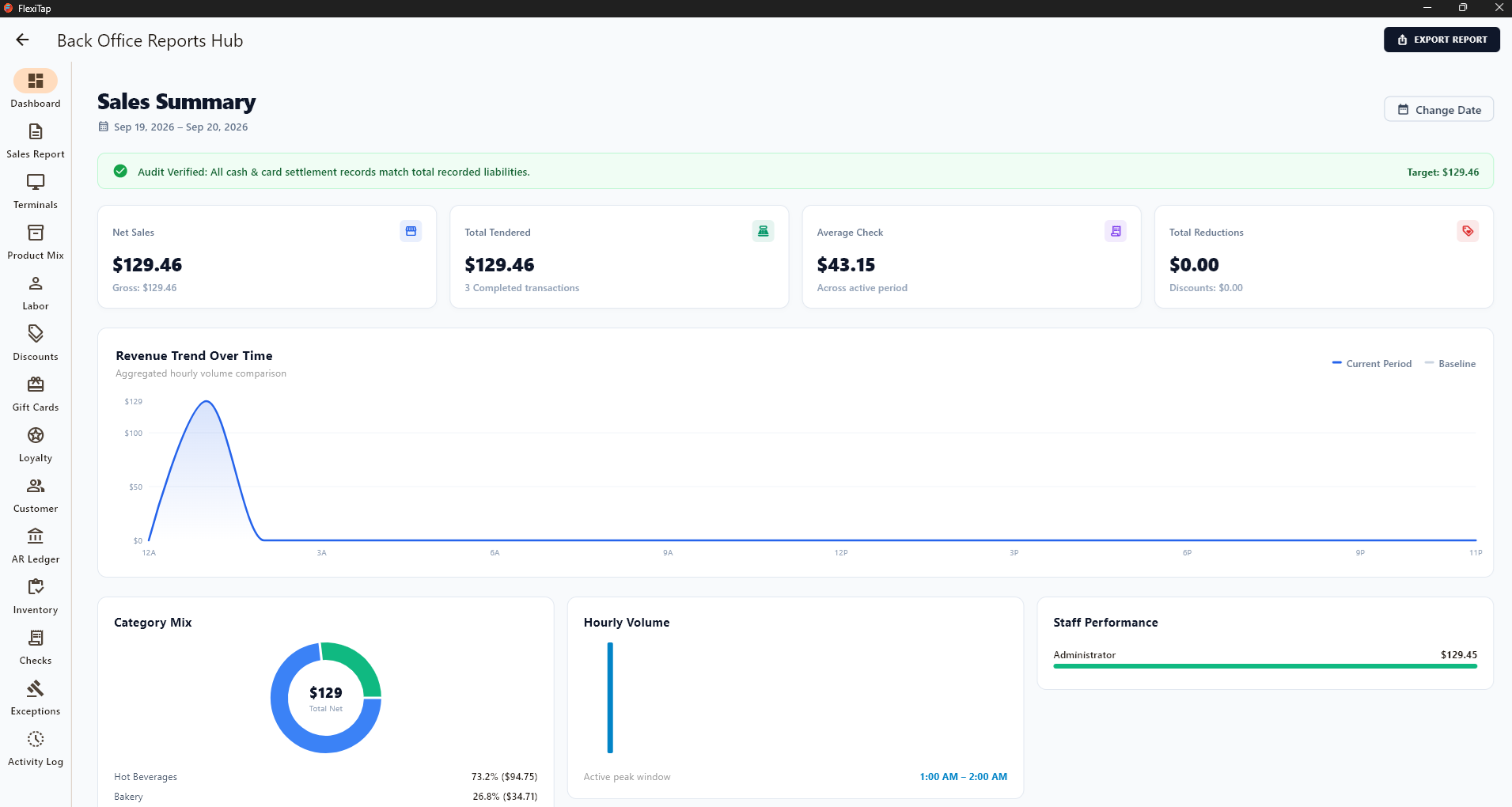The height and width of the screenshot is (807, 1512).
Task: Open the Discounts tag icon
Action: pos(36,334)
